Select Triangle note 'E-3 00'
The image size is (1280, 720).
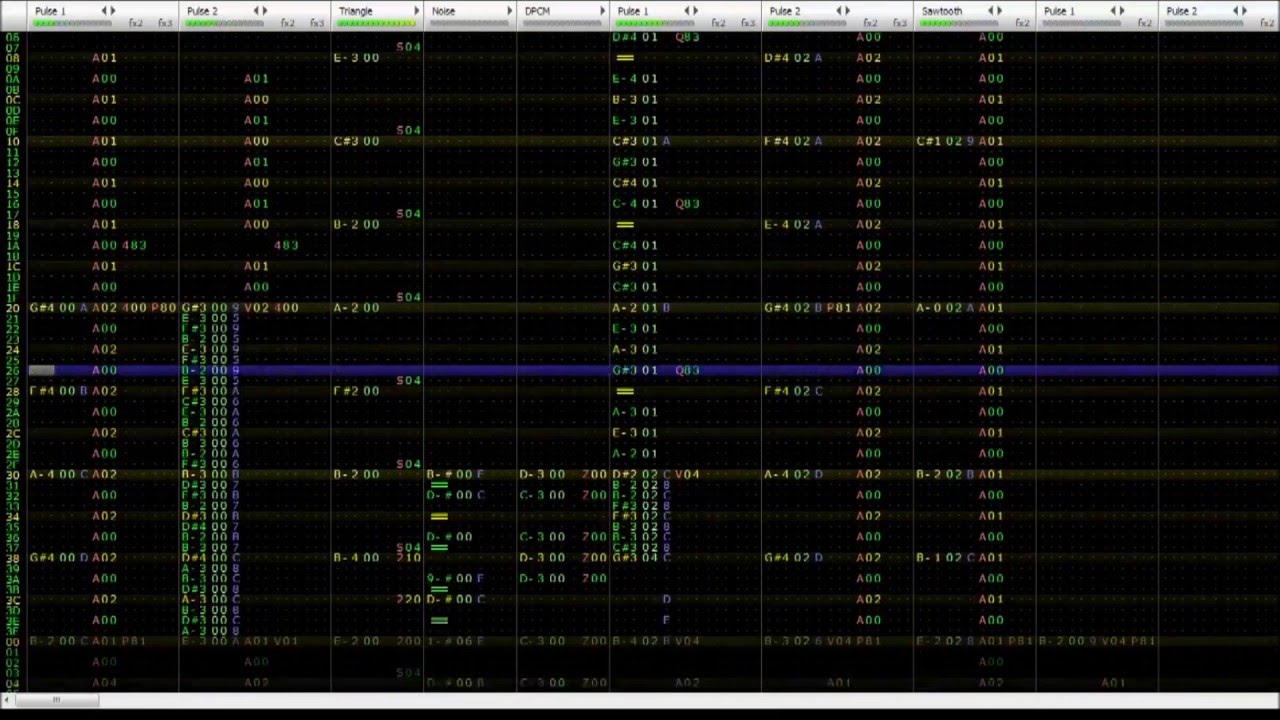click(356, 58)
